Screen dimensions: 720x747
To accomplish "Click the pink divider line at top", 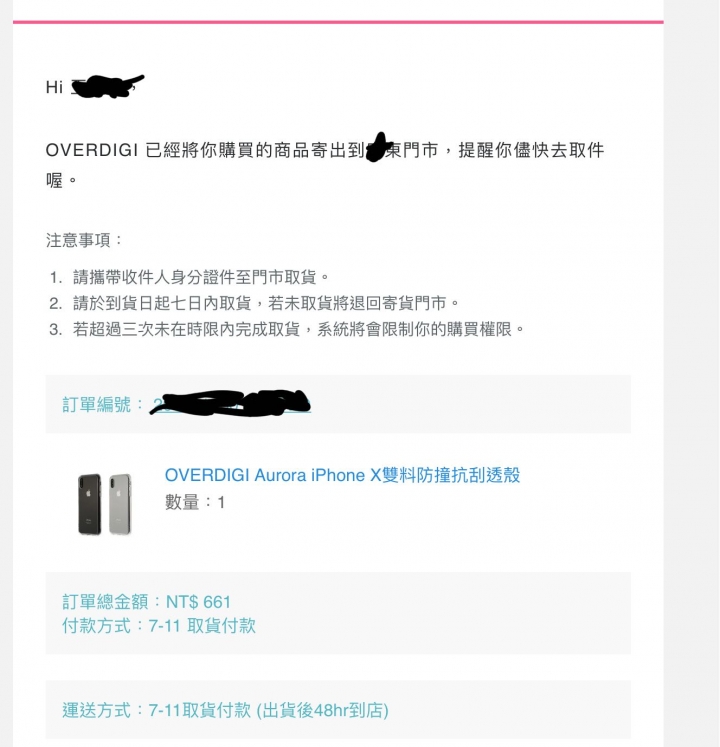I will [338, 22].
